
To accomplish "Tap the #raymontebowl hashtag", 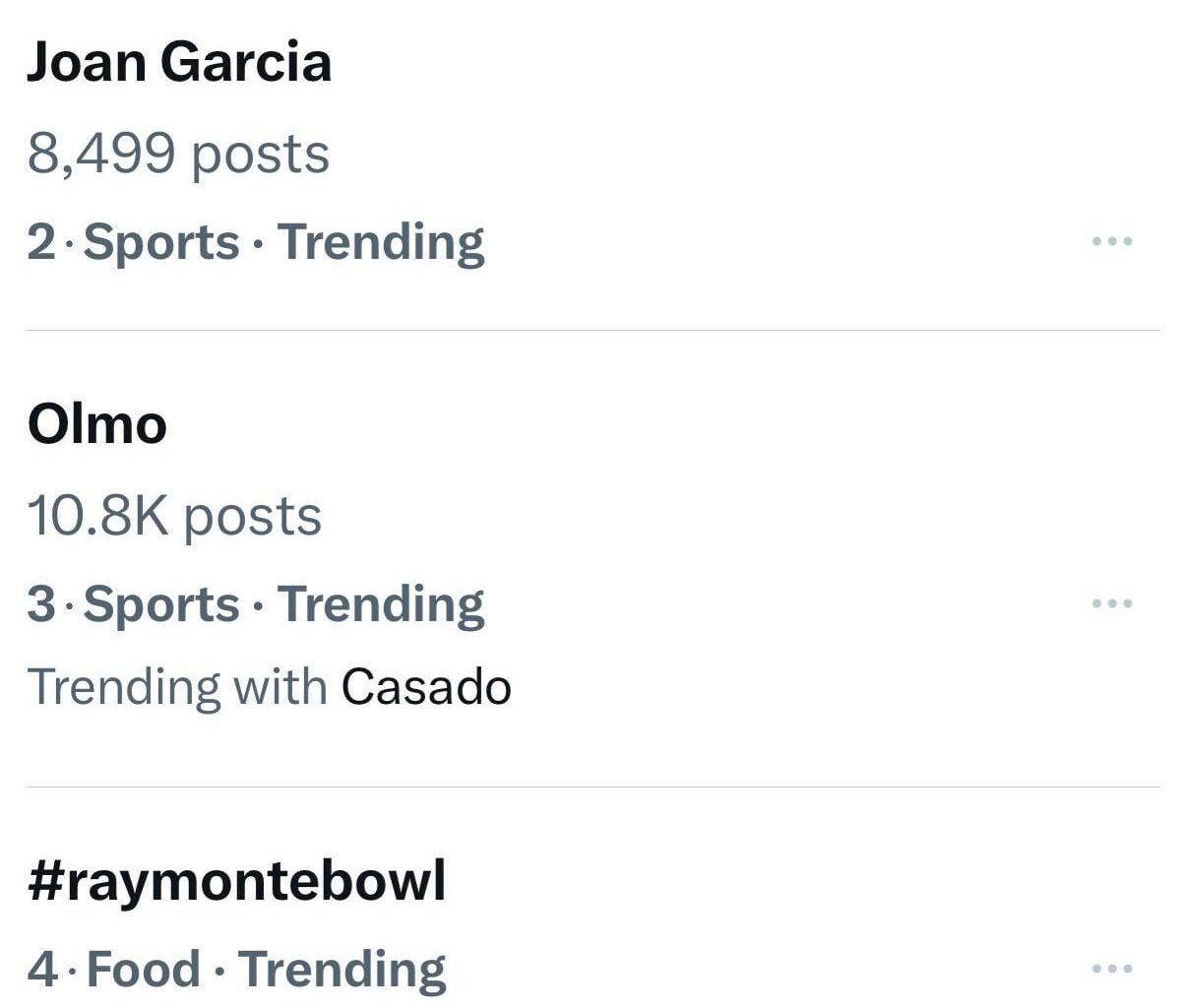I will [236, 880].
